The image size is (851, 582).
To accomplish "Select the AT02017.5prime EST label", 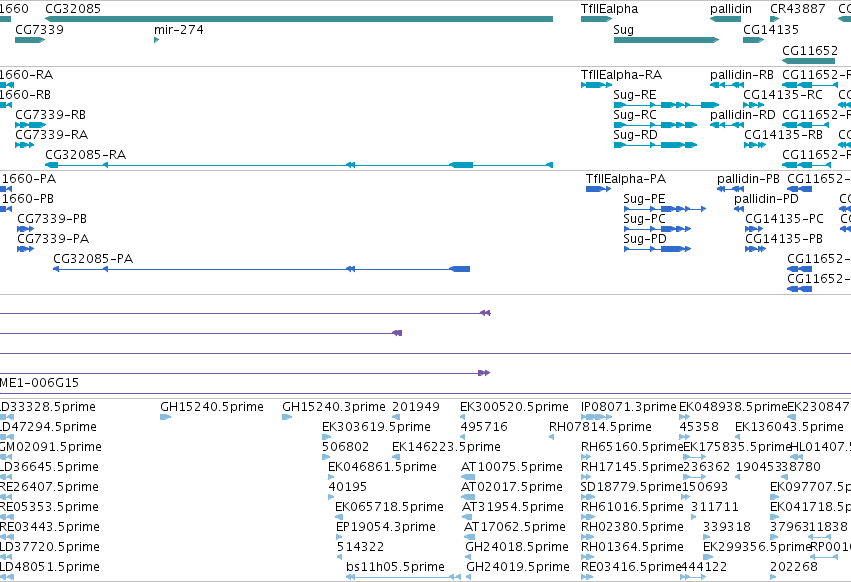I will [x=512, y=487].
